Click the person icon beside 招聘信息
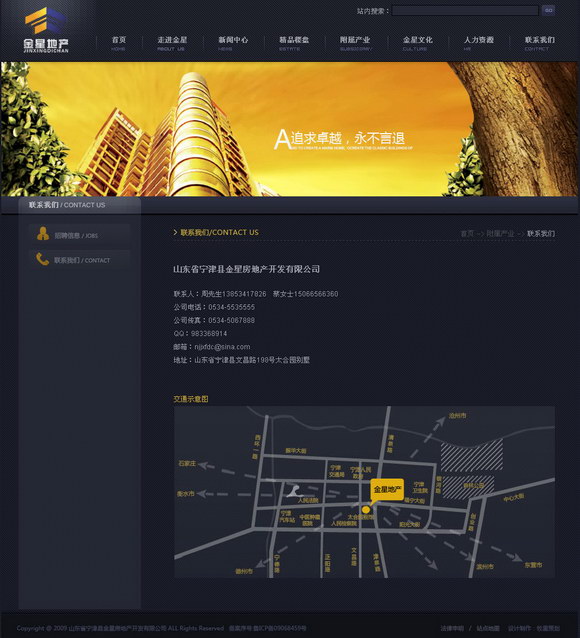Viewport: 580px width, 638px height. [x=43, y=234]
